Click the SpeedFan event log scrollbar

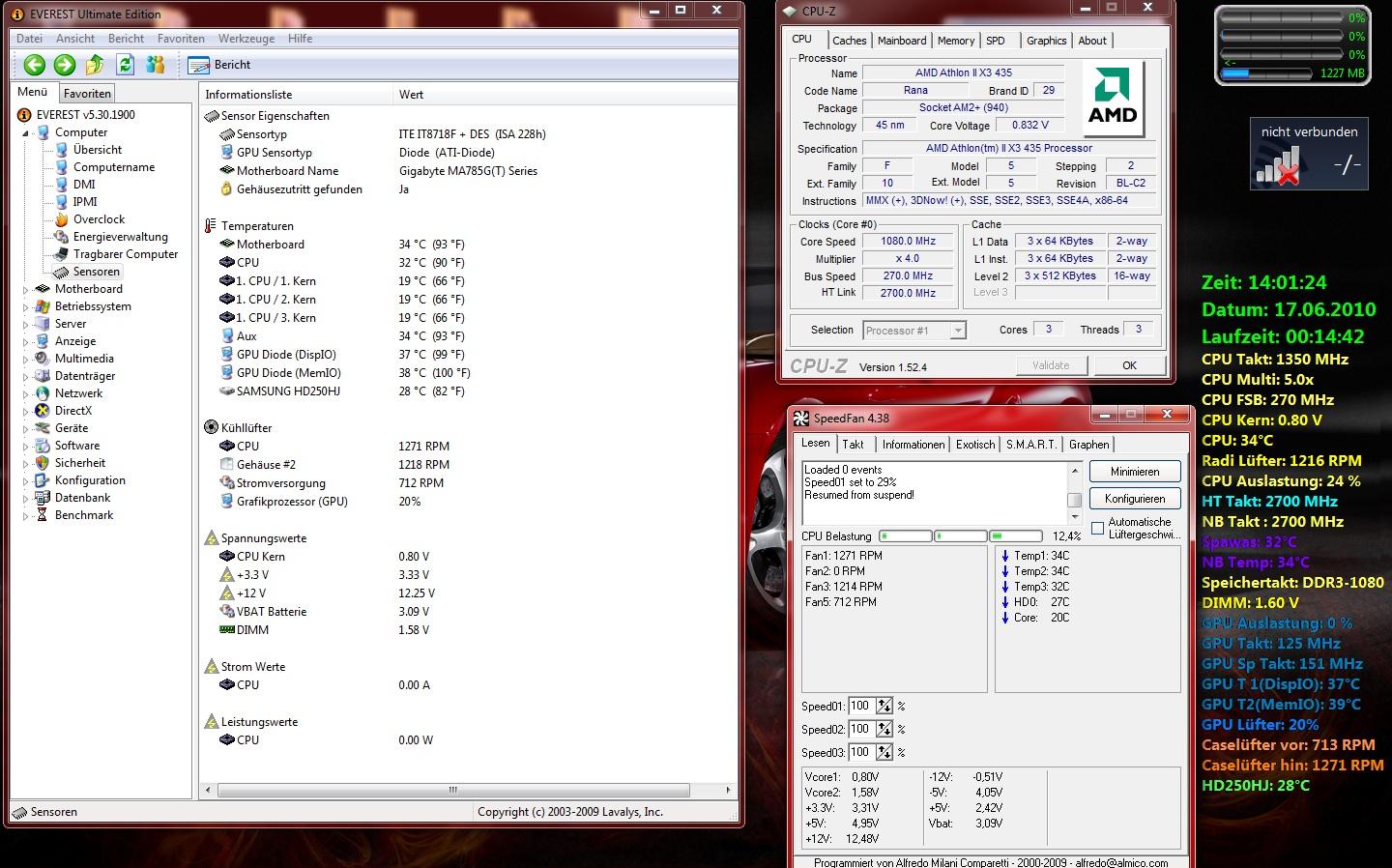1074,493
